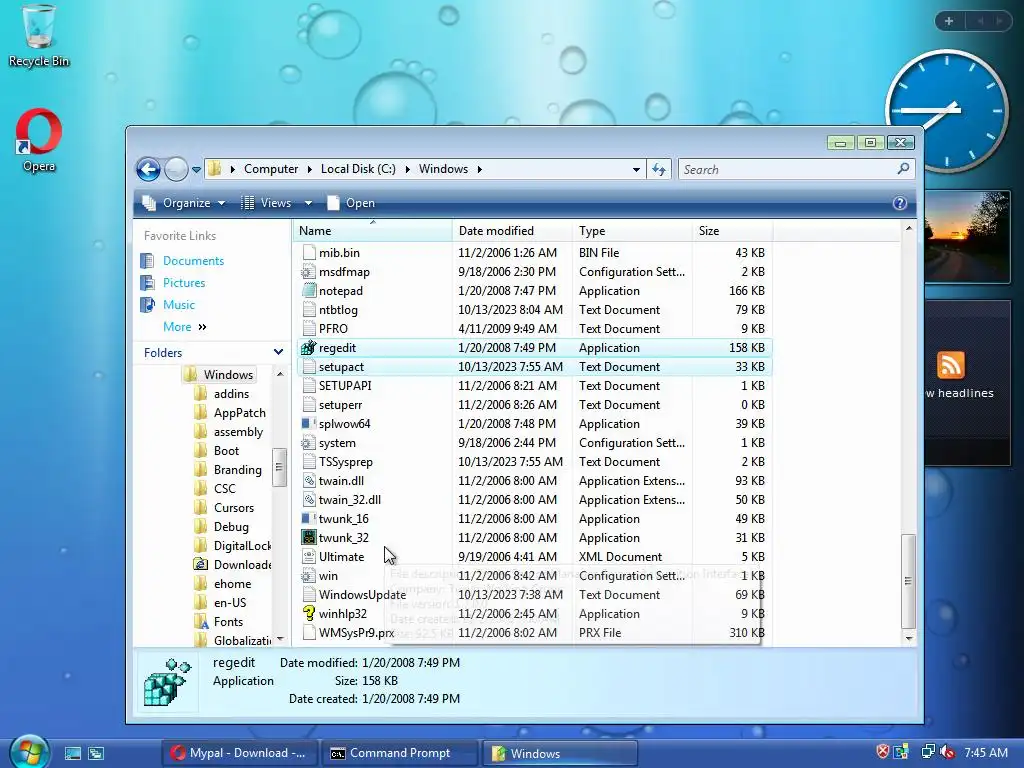Launch the Opera desktop shortcut

pos(39,140)
